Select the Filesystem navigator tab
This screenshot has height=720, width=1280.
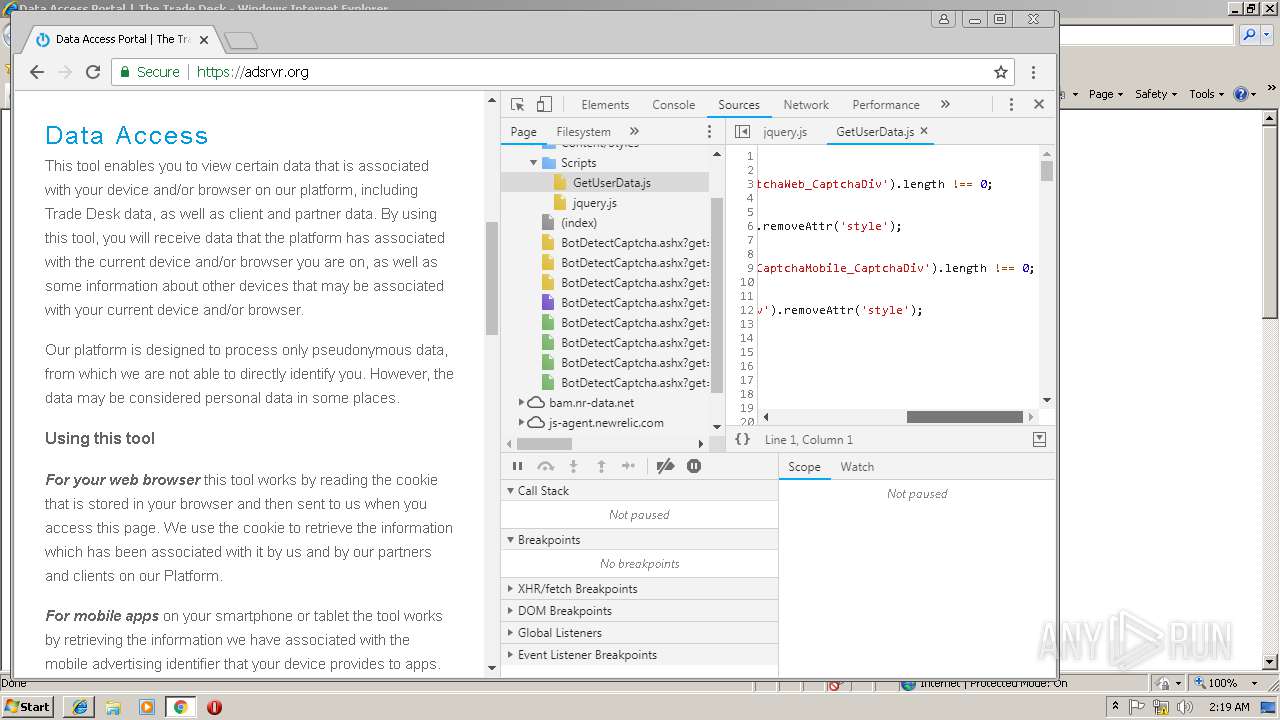coord(583,131)
